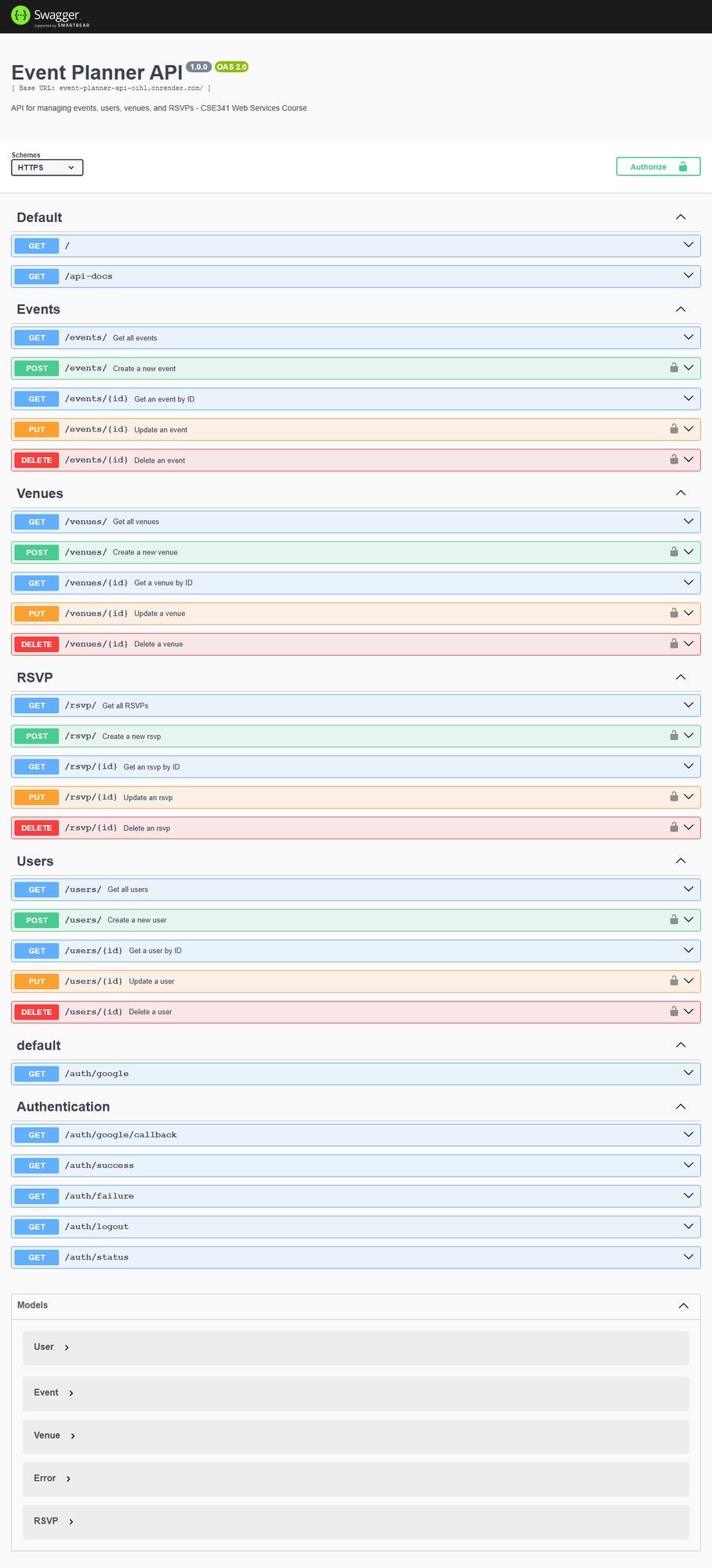Click lock icon on DELETE /users/{id} row
The width and height of the screenshot is (712, 1568).
(674, 1012)
